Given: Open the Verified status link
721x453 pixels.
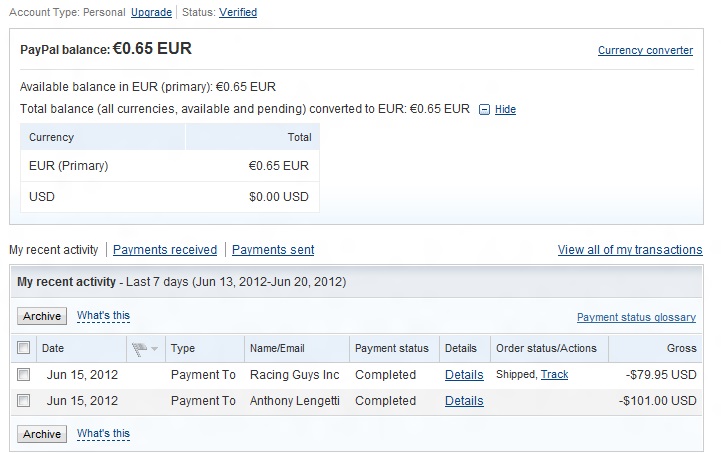Looking at the screenshot, I should [x=238, y=13].
